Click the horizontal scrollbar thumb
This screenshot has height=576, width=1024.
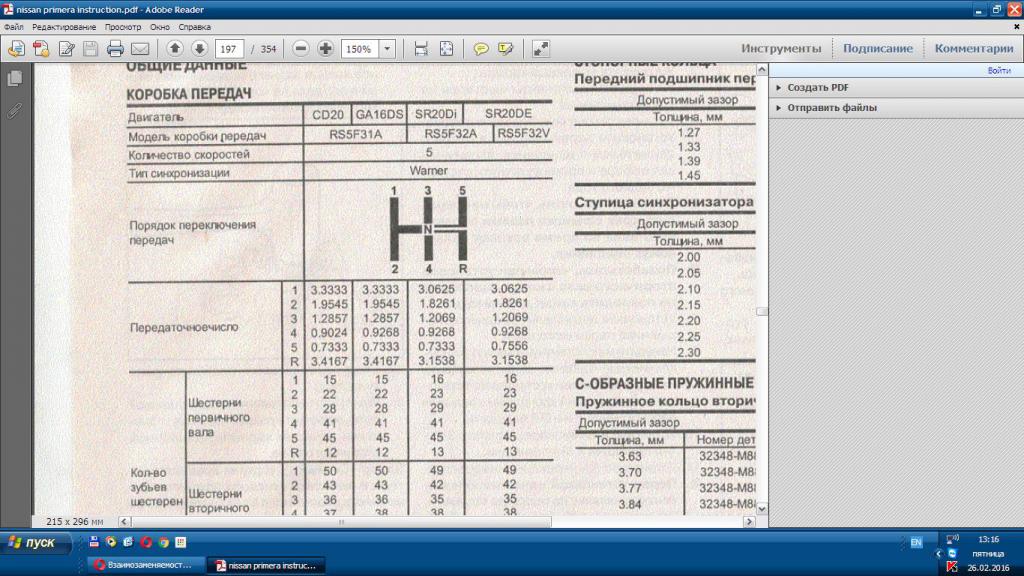pyautogui.click(x=341, y=521)
